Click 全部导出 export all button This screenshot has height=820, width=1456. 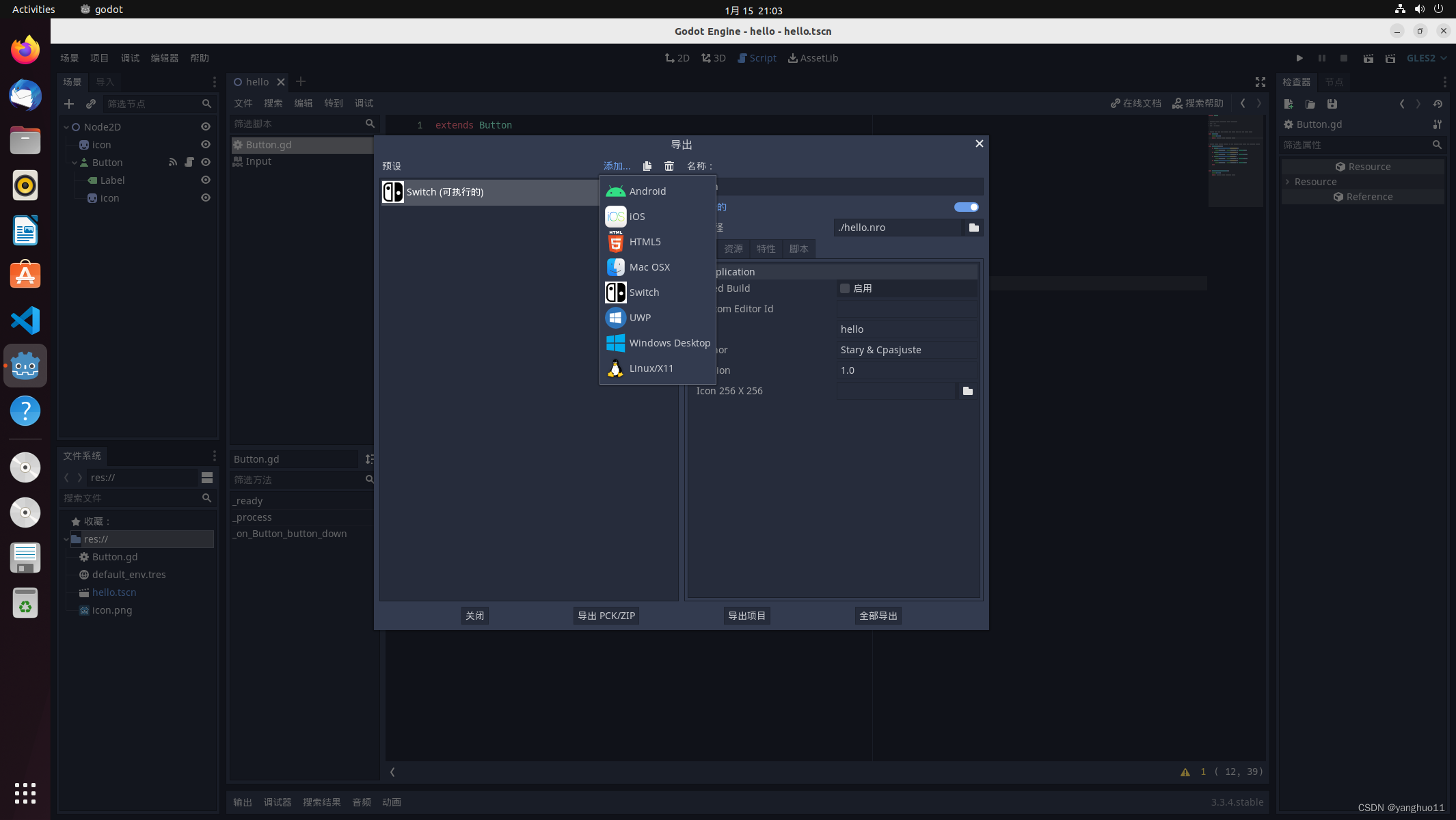coord(878,616)
